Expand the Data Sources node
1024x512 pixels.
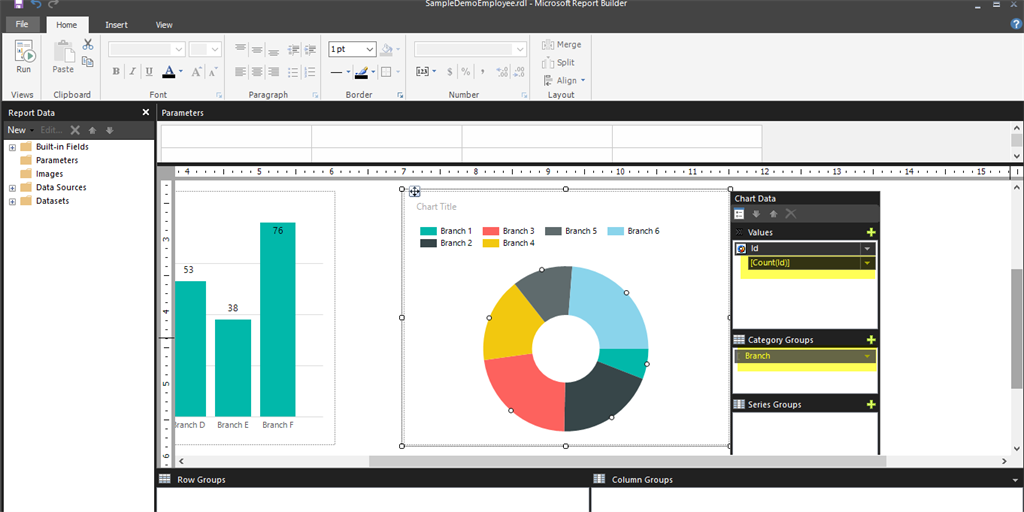point(12,187)
